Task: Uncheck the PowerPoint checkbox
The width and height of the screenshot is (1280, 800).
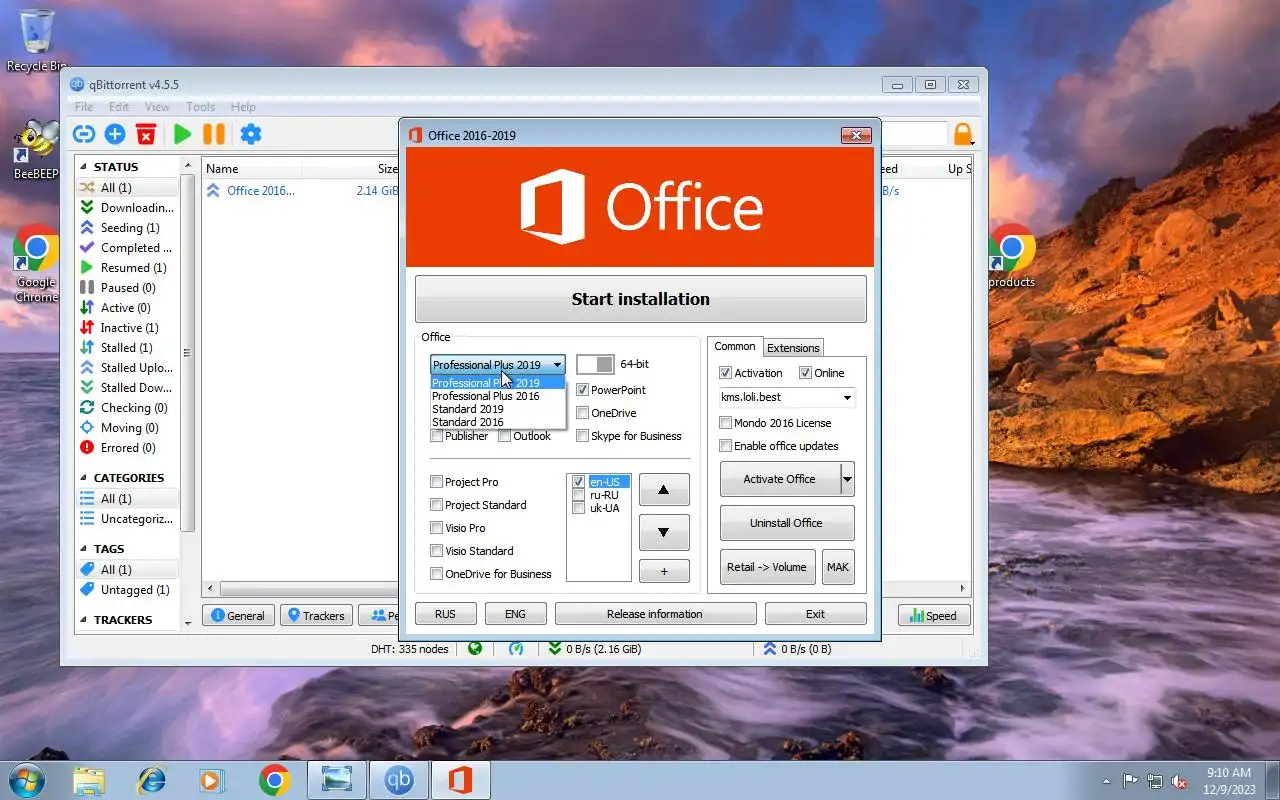Action: coord(583,390)
